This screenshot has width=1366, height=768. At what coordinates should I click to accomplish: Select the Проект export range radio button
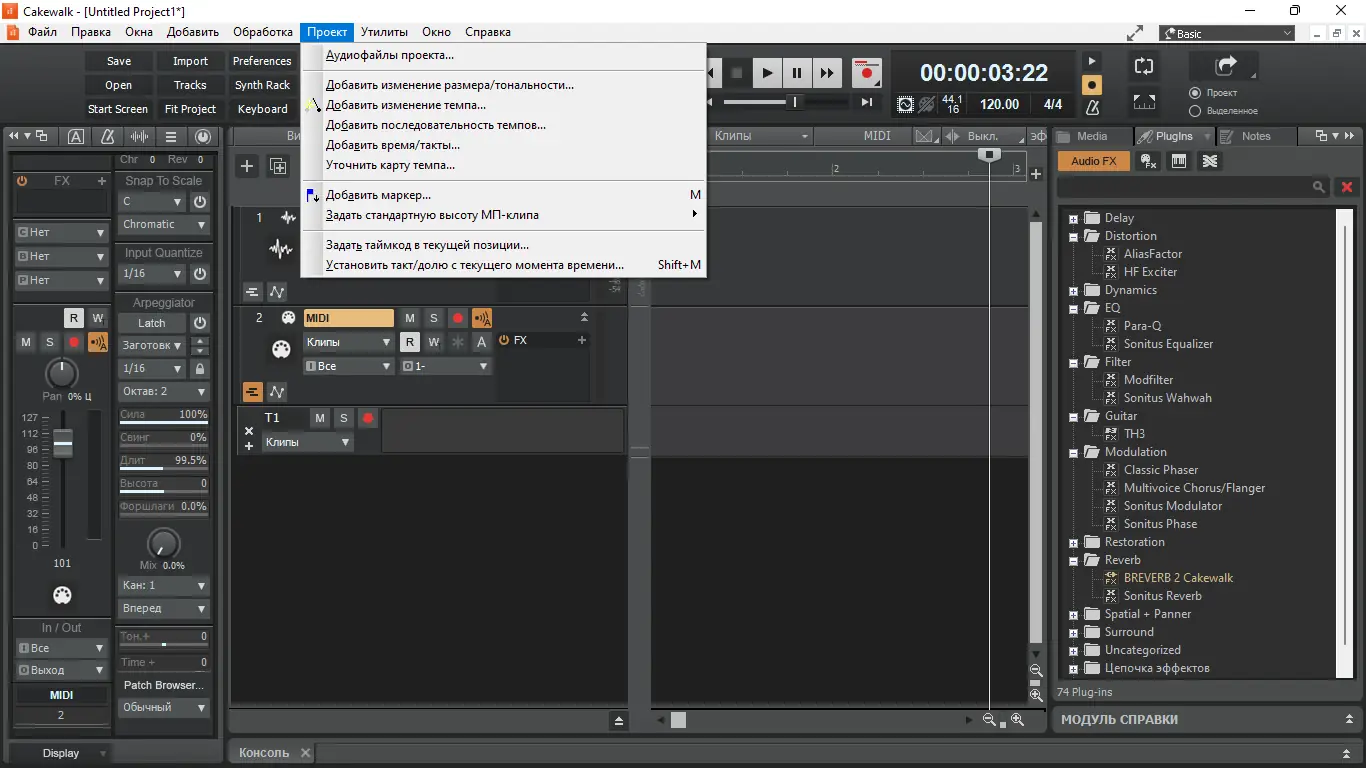(x=1195, y=93)
